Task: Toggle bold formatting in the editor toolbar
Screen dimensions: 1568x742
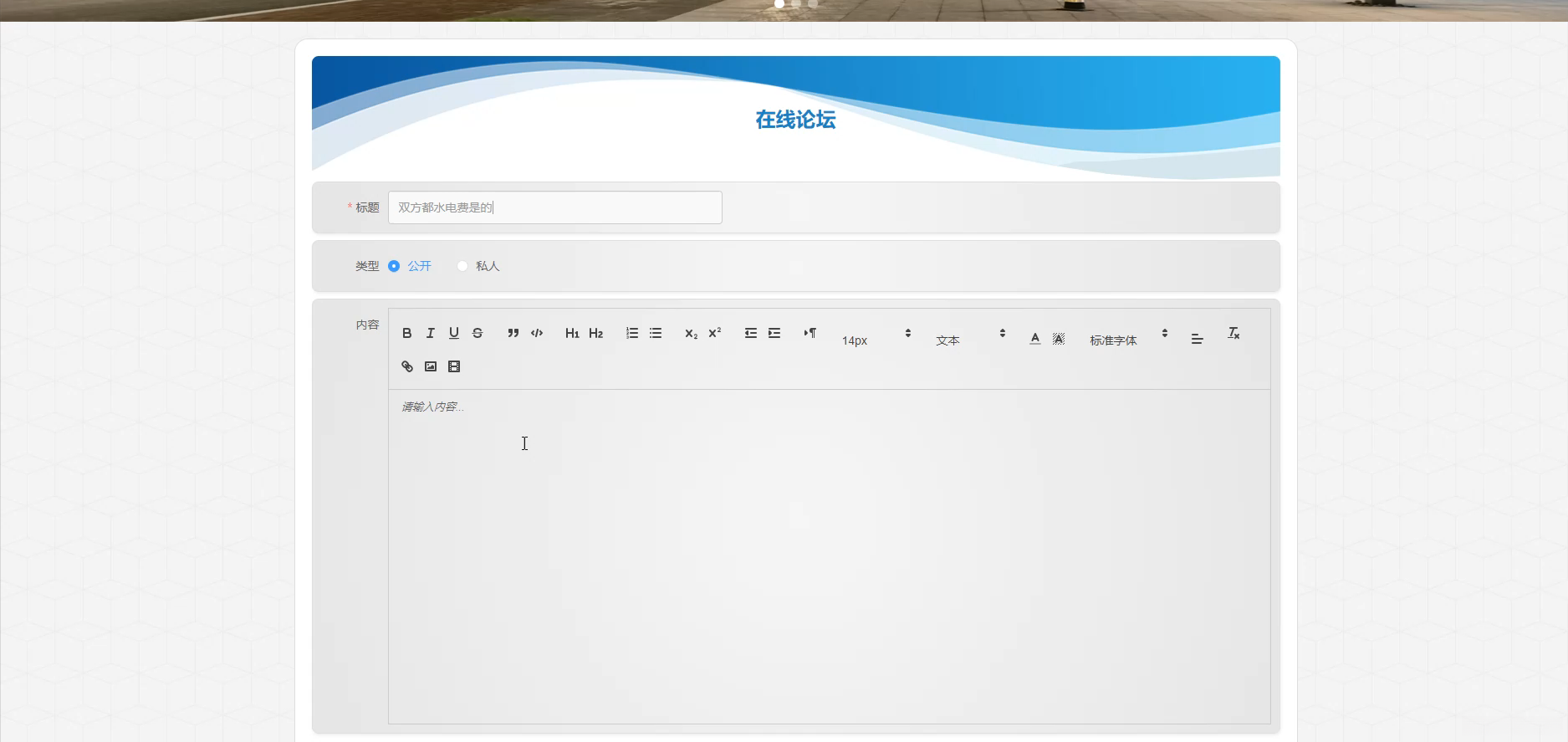Action: (x=407, y=333)
